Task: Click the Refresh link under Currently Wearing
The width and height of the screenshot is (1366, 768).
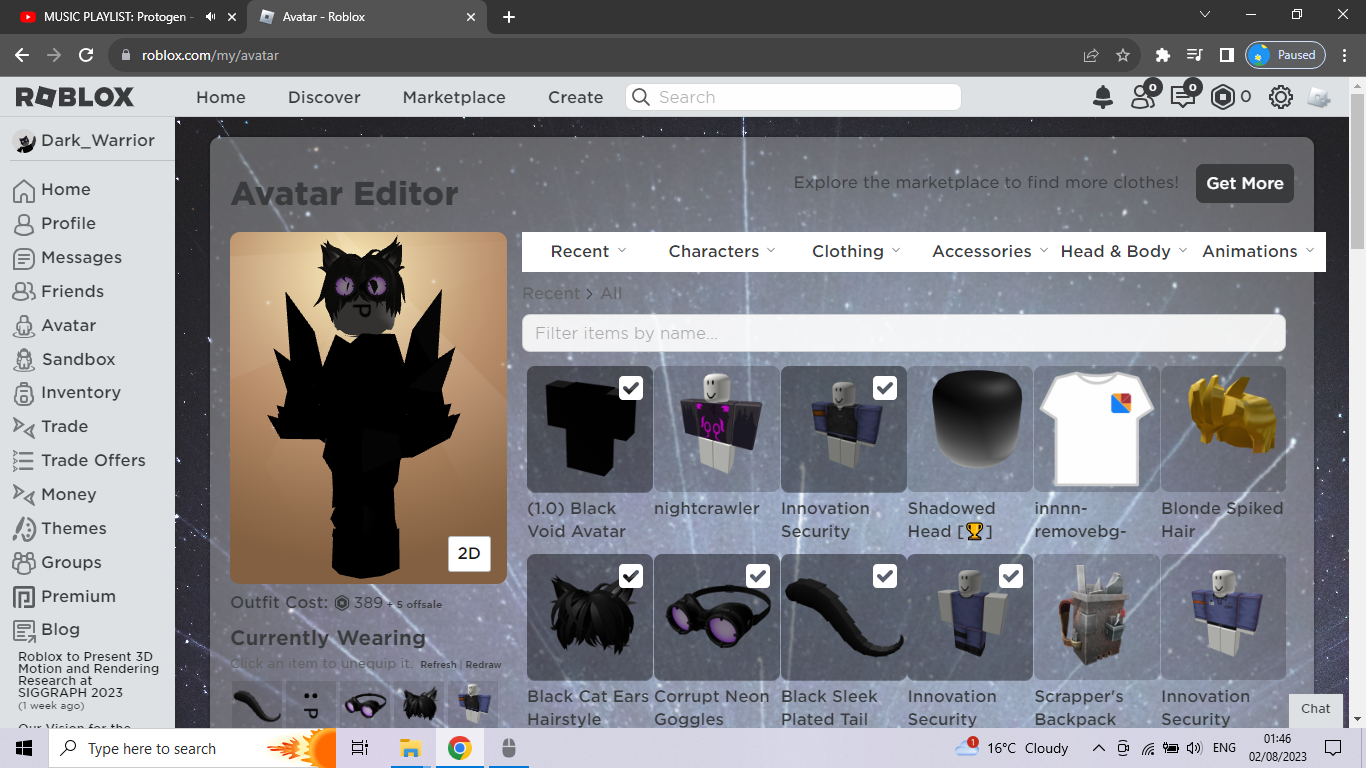Action: pyautogui.click(x=438, y=665)
